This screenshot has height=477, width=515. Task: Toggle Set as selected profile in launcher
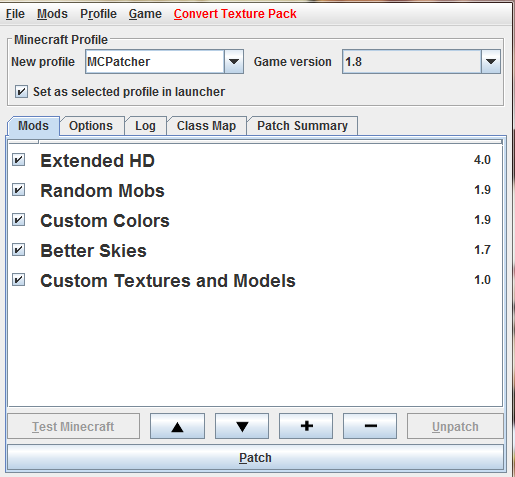click(x=21, y=91)
